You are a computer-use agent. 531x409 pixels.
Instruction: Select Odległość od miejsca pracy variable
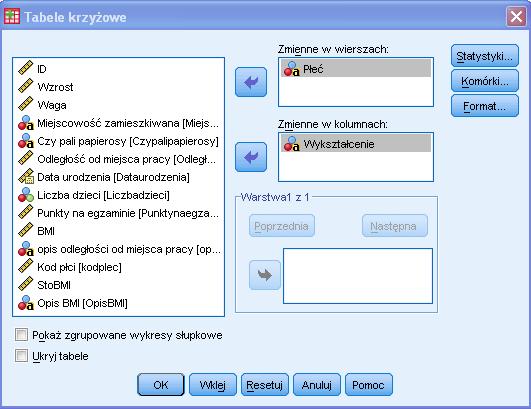[x=119, y=159]
